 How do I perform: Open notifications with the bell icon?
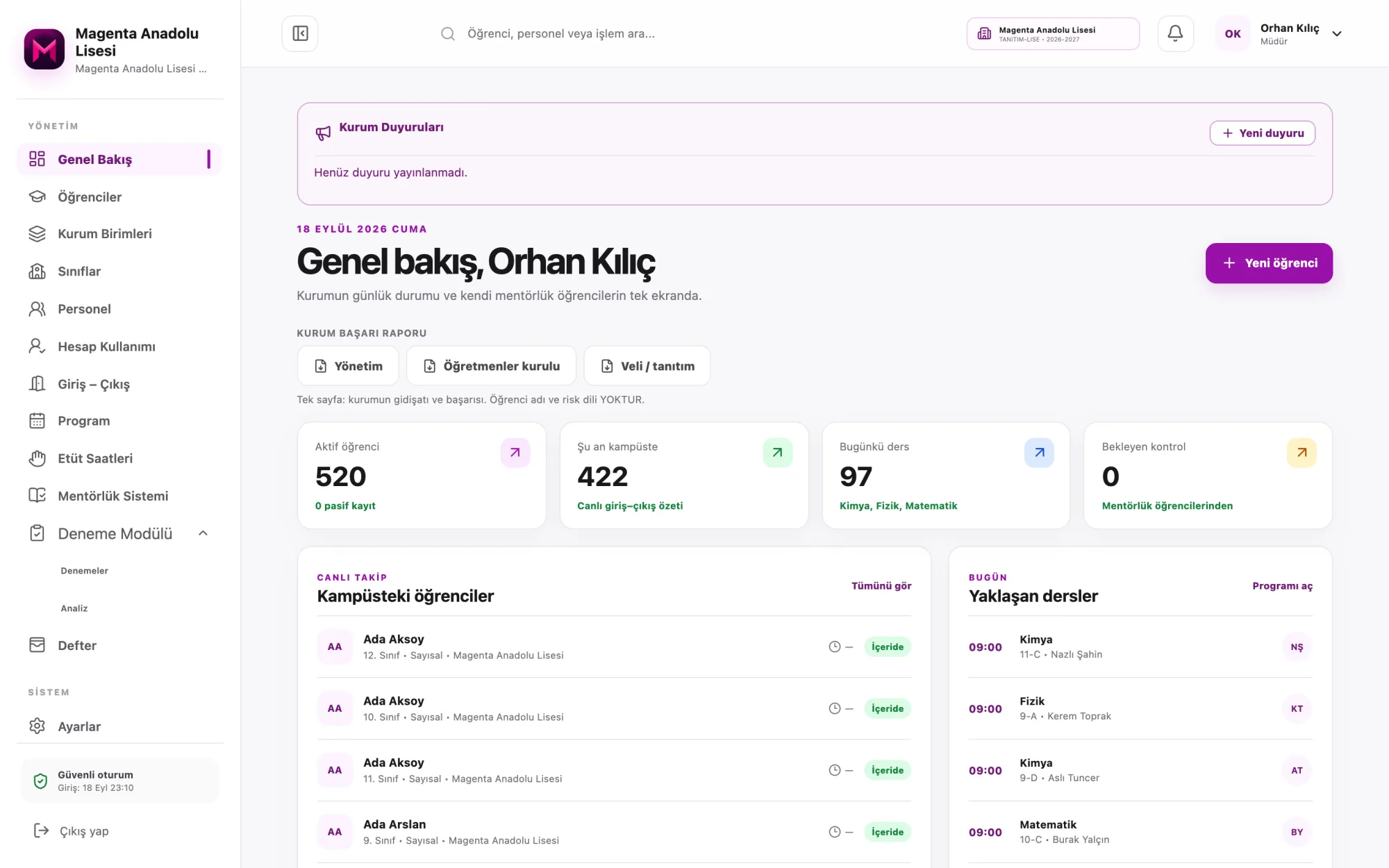click(x=1175, y=33)
